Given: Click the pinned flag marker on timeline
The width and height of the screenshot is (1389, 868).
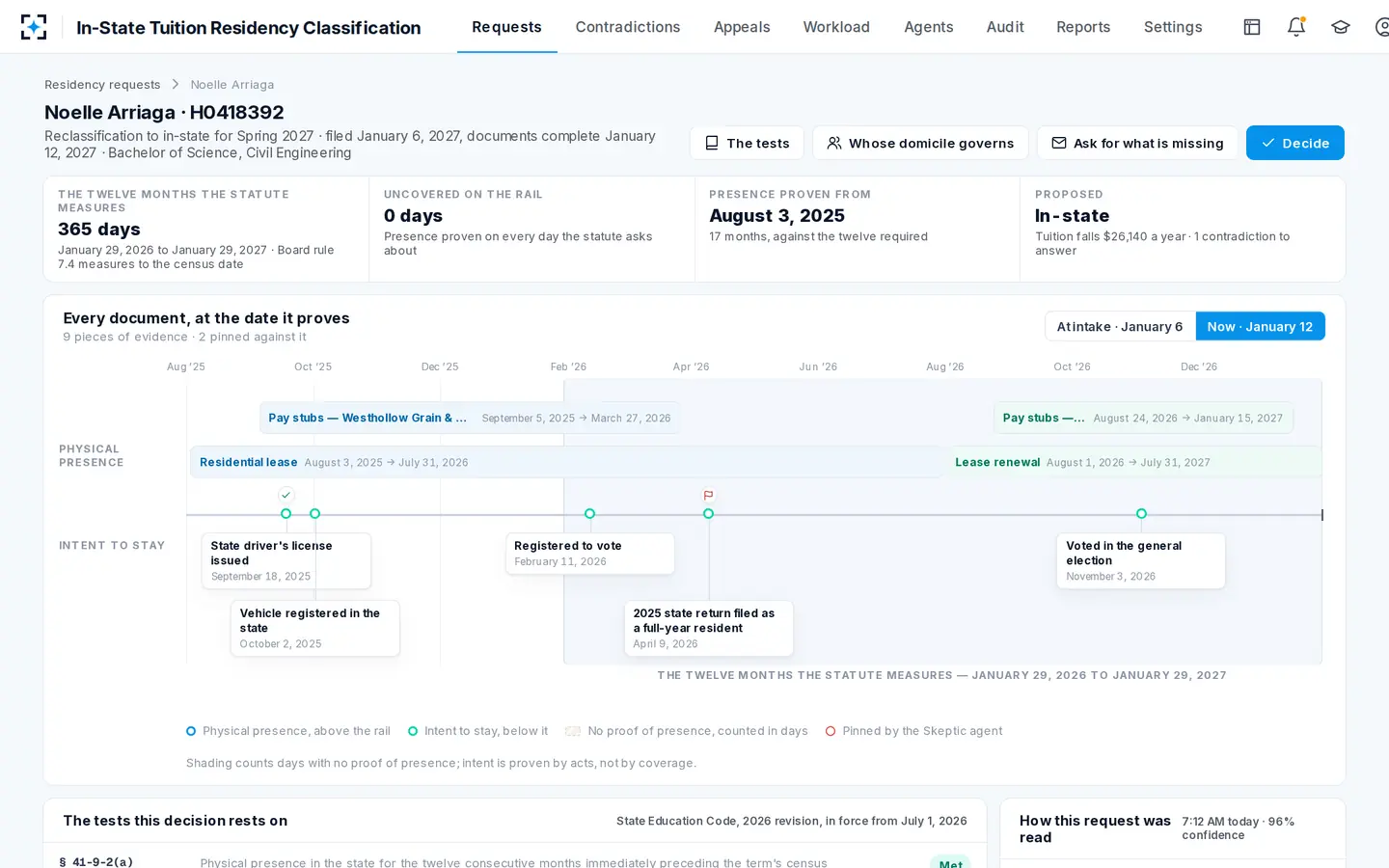Looking at the screenshot, I should point(708,495).
